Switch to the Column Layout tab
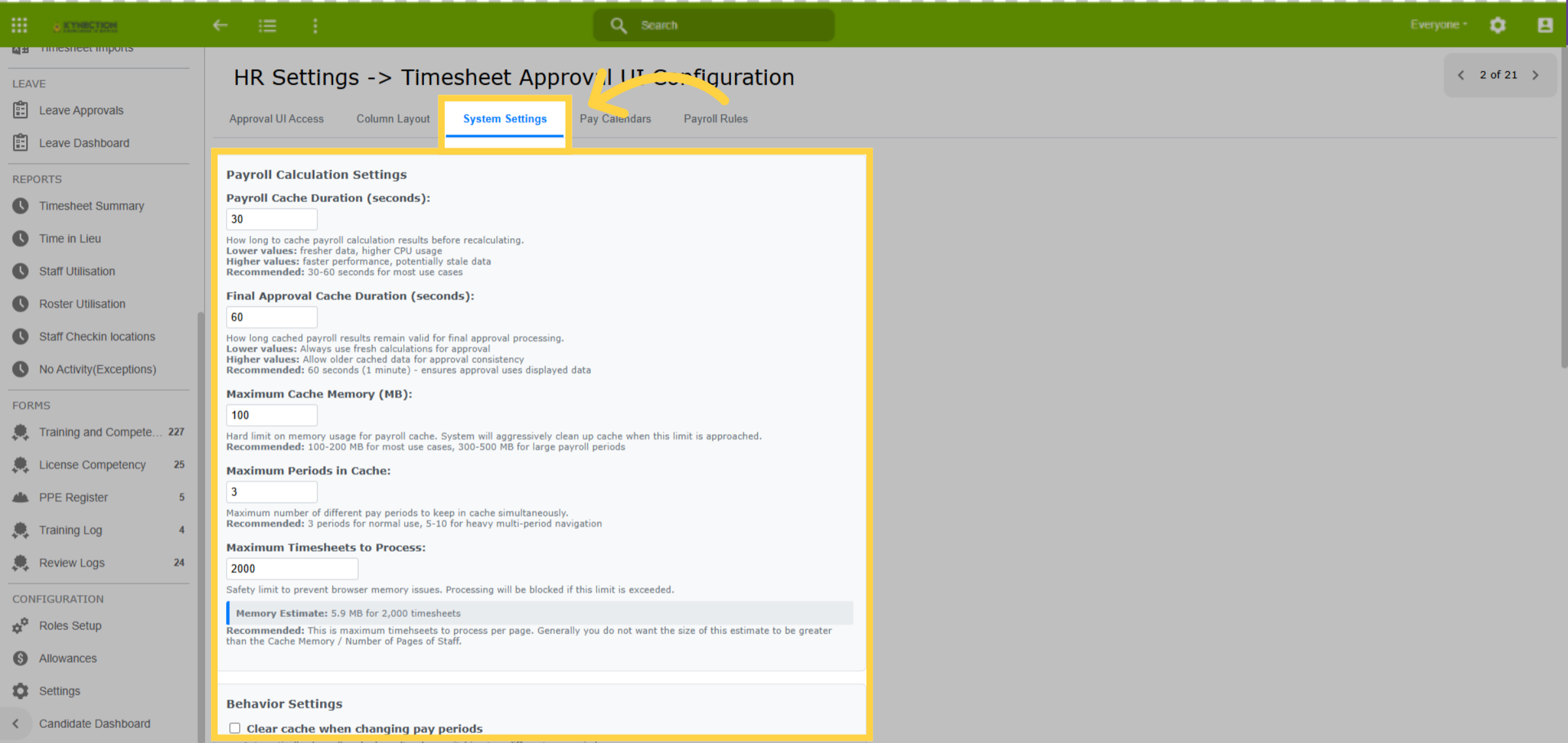Viewport: 1568px width, 743px height. point(393,119)
